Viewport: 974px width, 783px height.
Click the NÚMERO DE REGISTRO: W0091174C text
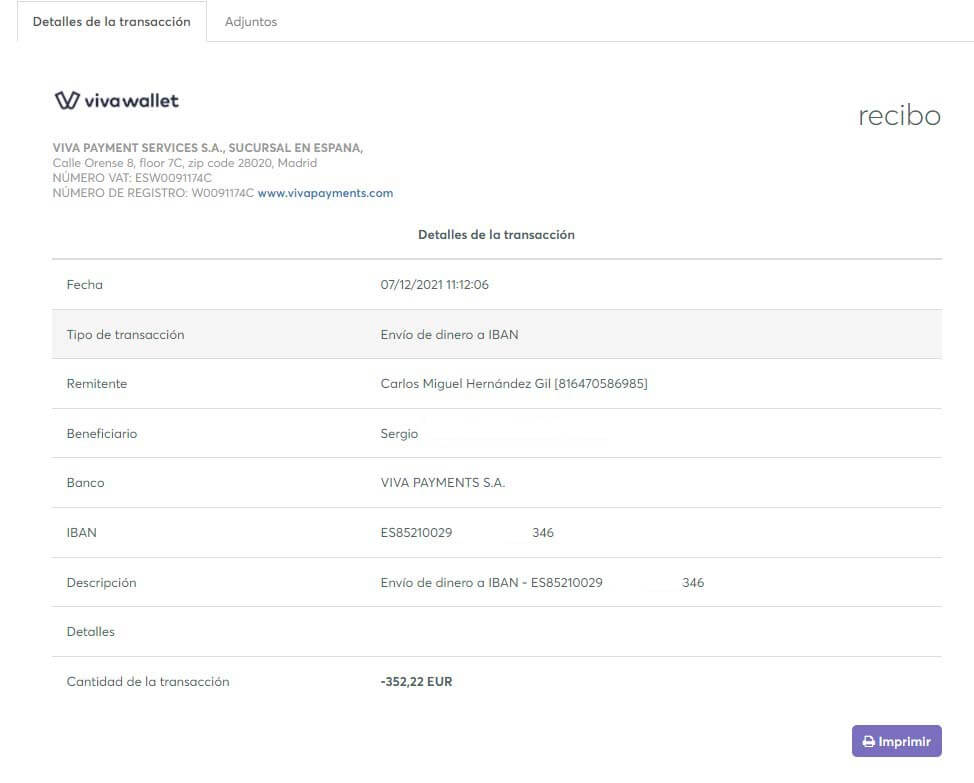coord(153,193)
